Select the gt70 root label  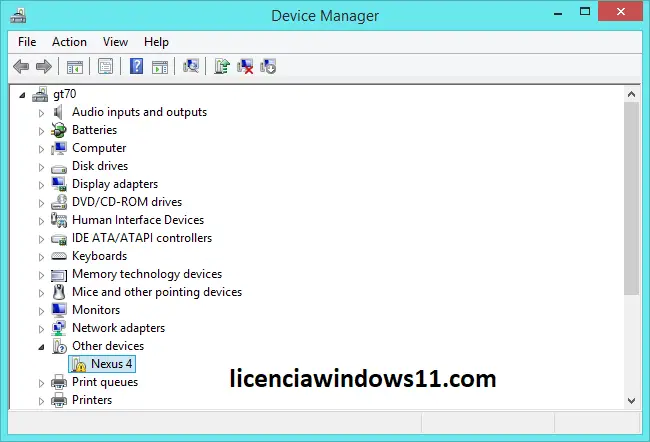coord(65,94)
